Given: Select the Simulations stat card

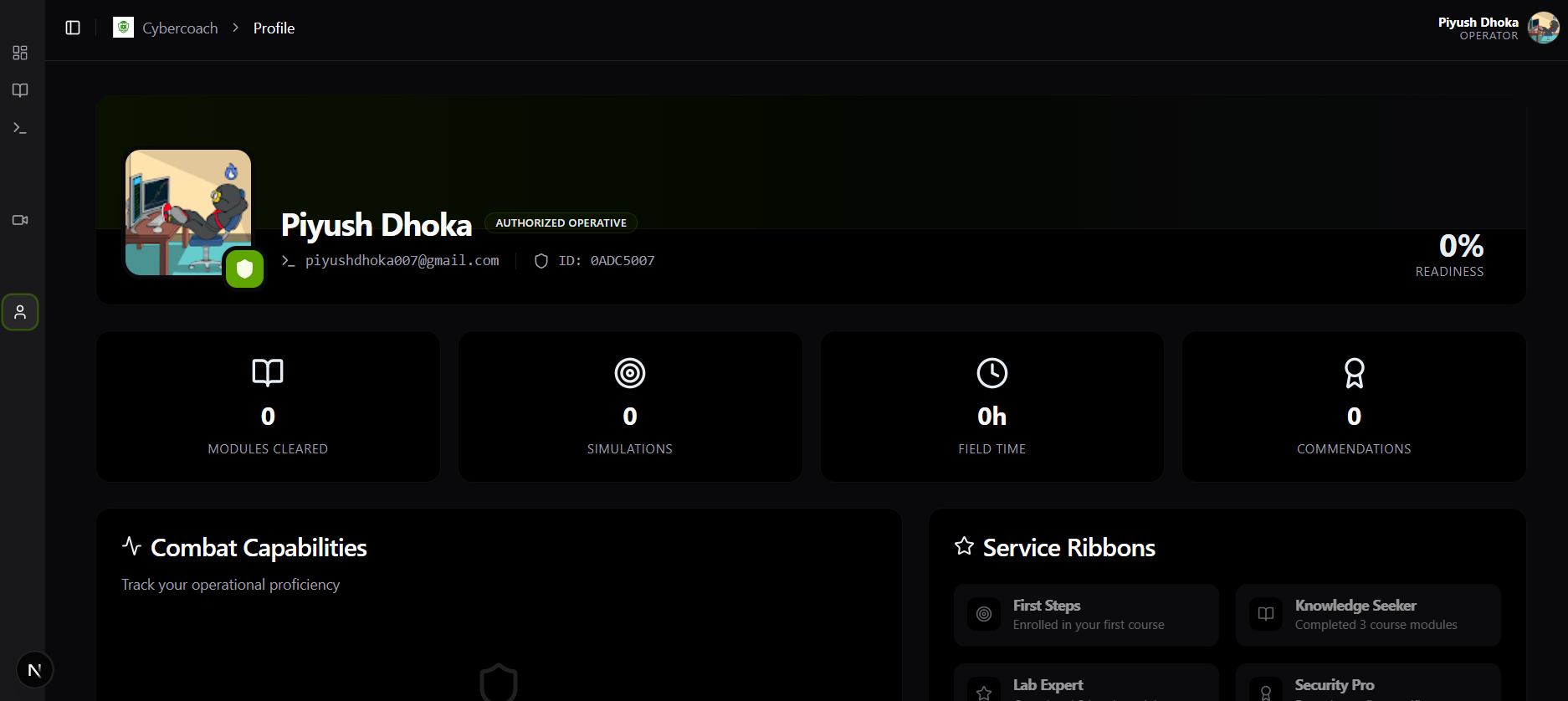Looking at the screenshot, I should [630, 407].
